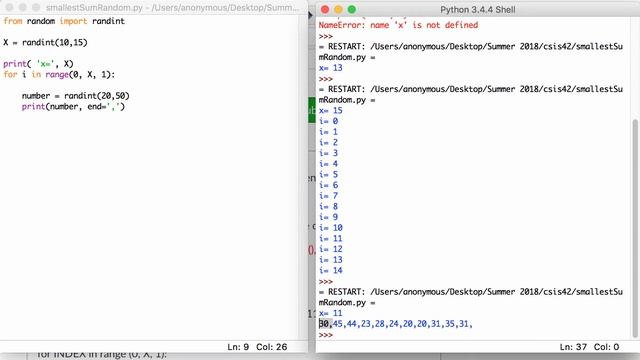Maximize the Python 3.4.4 Shell window
This screenshot has width=640, height=360.
(352, 9)
